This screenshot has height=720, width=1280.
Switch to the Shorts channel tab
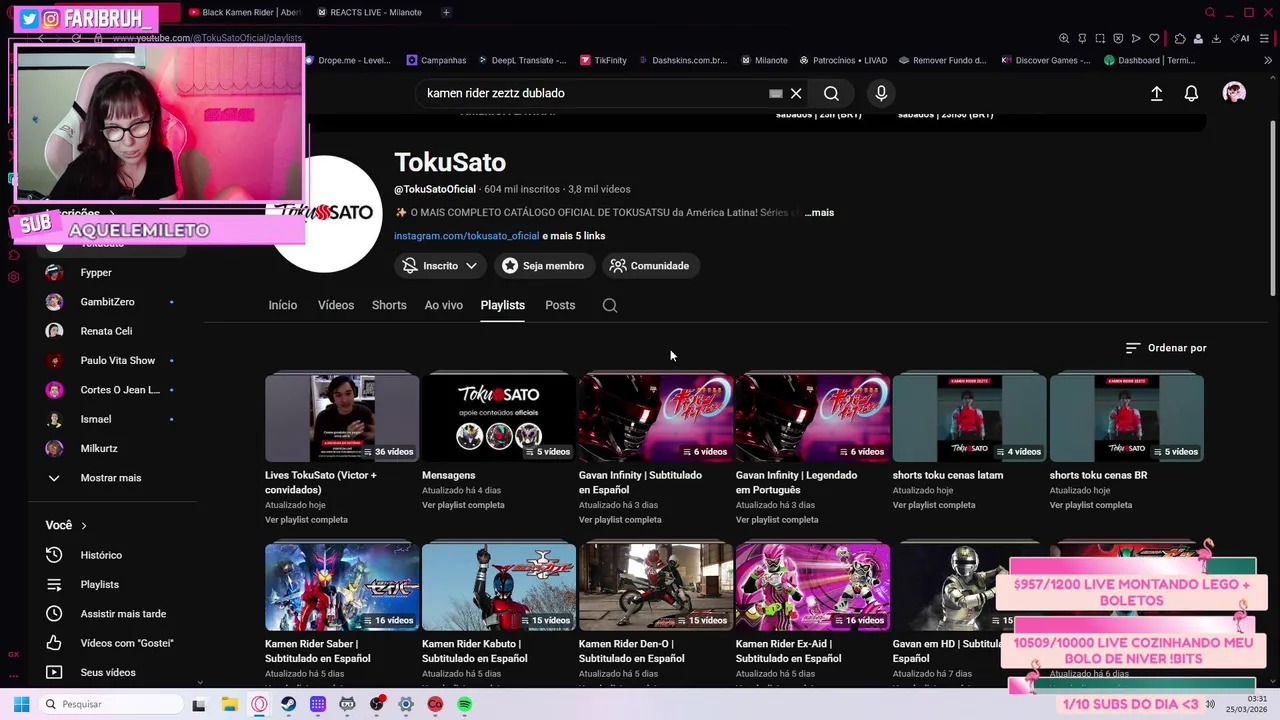click(x=389, y=305)
